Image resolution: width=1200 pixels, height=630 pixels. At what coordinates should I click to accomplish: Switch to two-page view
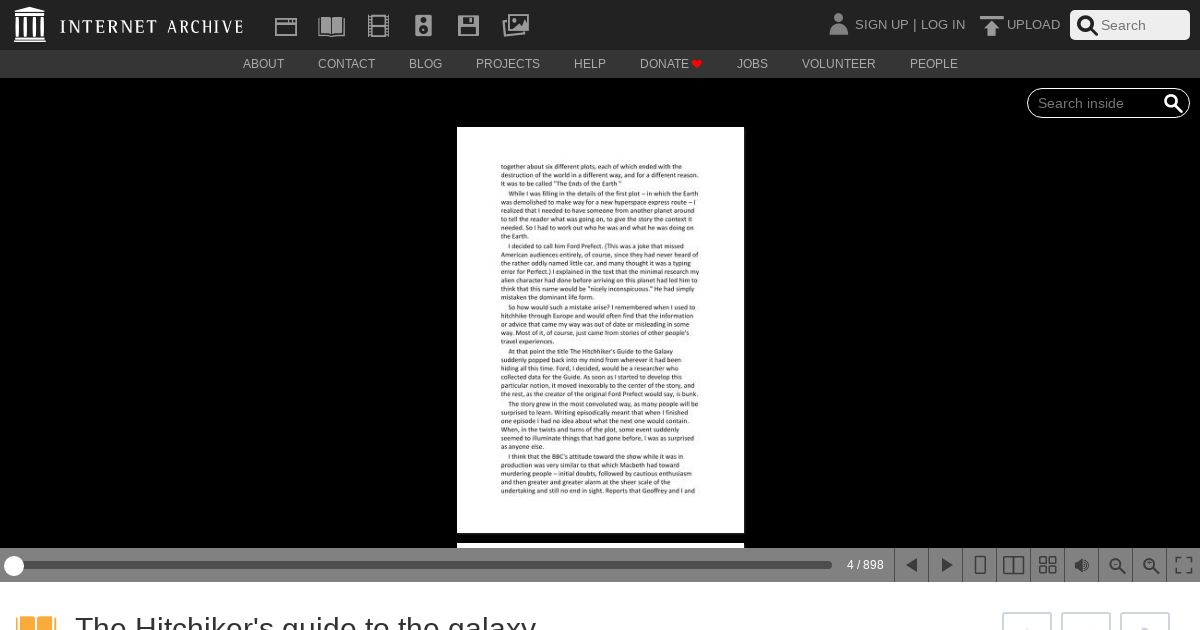(1014, 565)
